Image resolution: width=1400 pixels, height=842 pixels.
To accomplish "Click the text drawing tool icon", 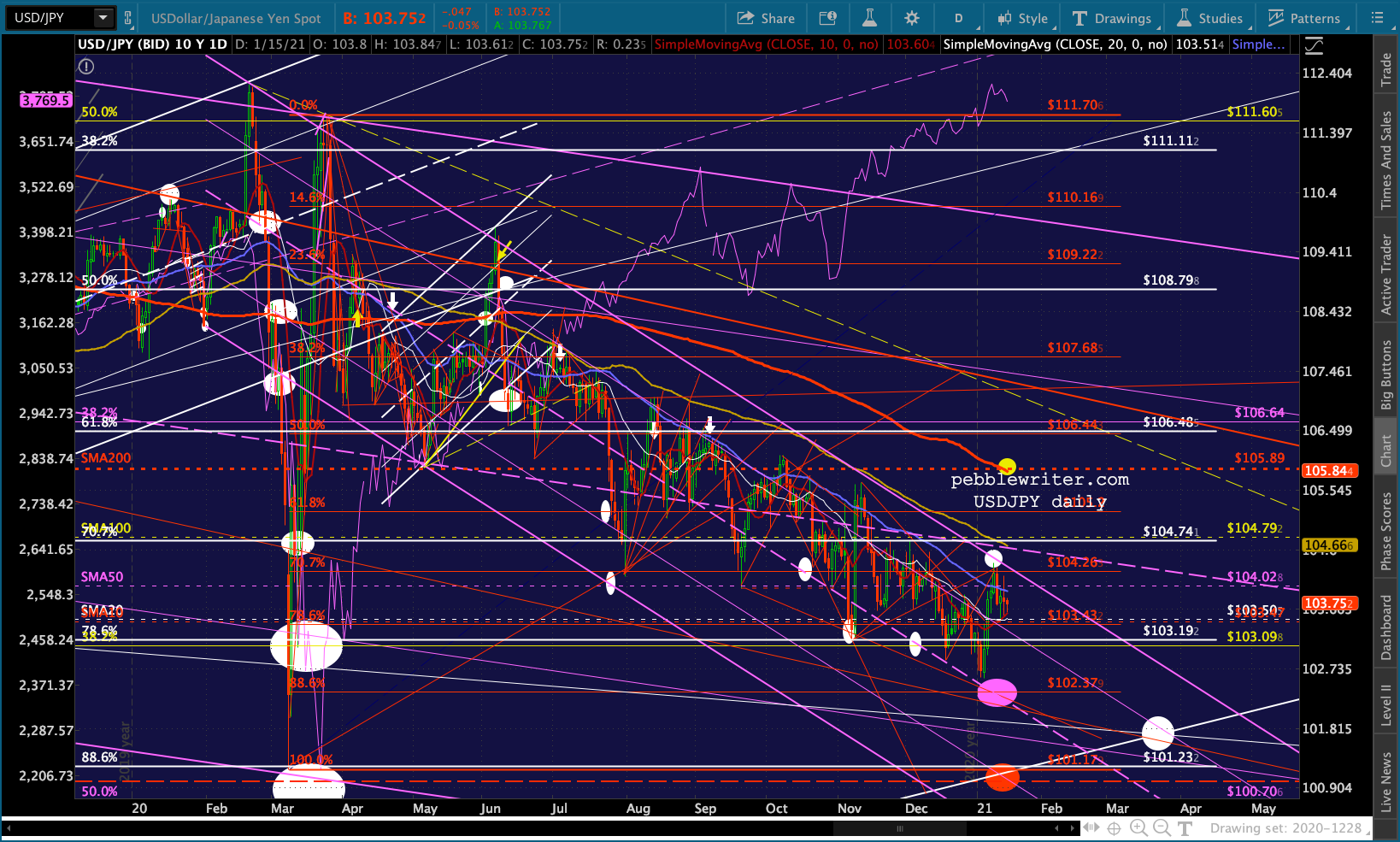I will click(x=1185, y=827).
